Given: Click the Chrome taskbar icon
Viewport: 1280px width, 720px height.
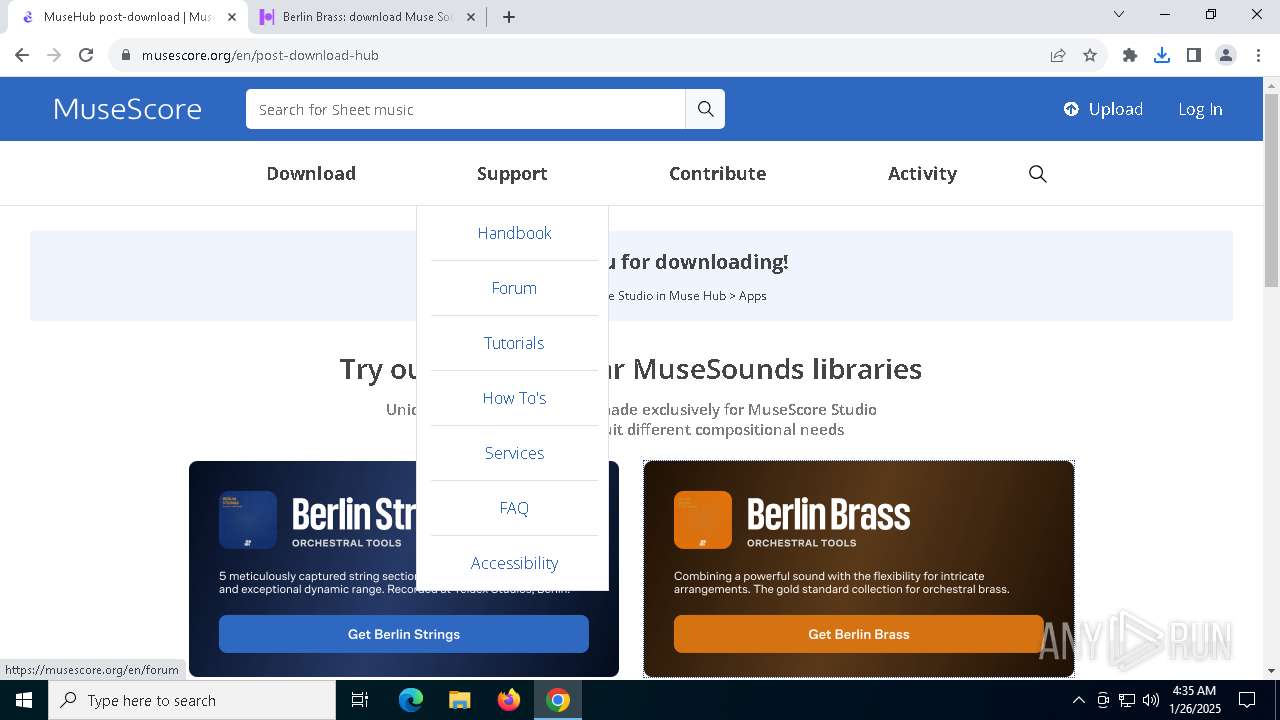Looking at the screenshot, I should click(558, 700).
